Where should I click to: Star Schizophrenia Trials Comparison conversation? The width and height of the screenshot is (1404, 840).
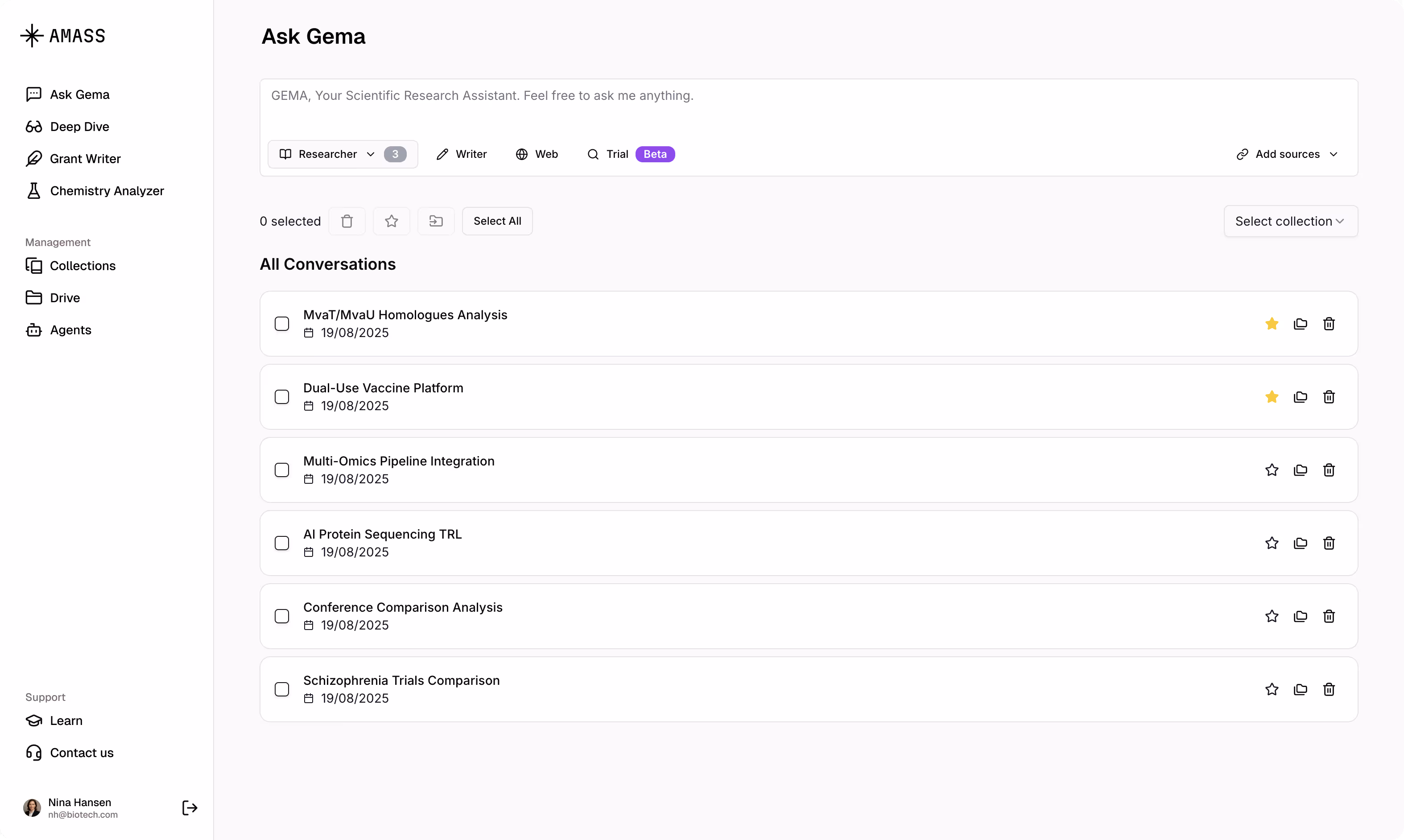1272,689
